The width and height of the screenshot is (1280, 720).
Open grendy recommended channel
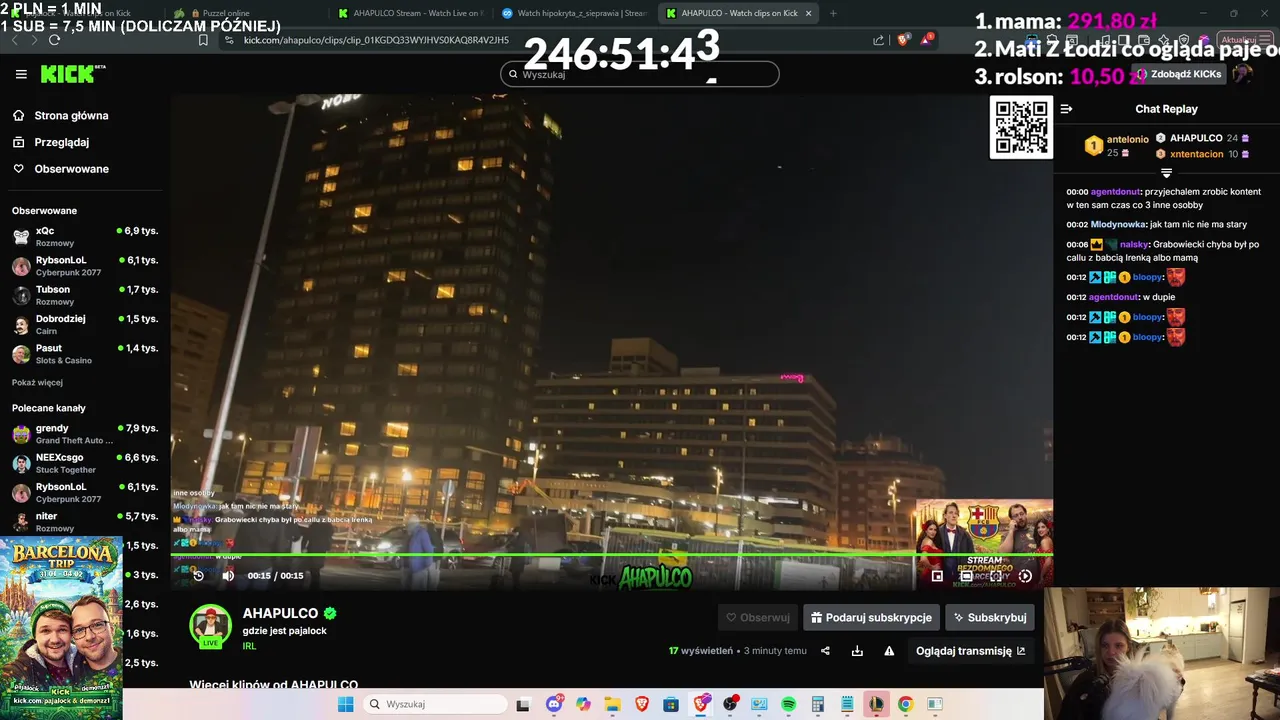coord(85,434)
